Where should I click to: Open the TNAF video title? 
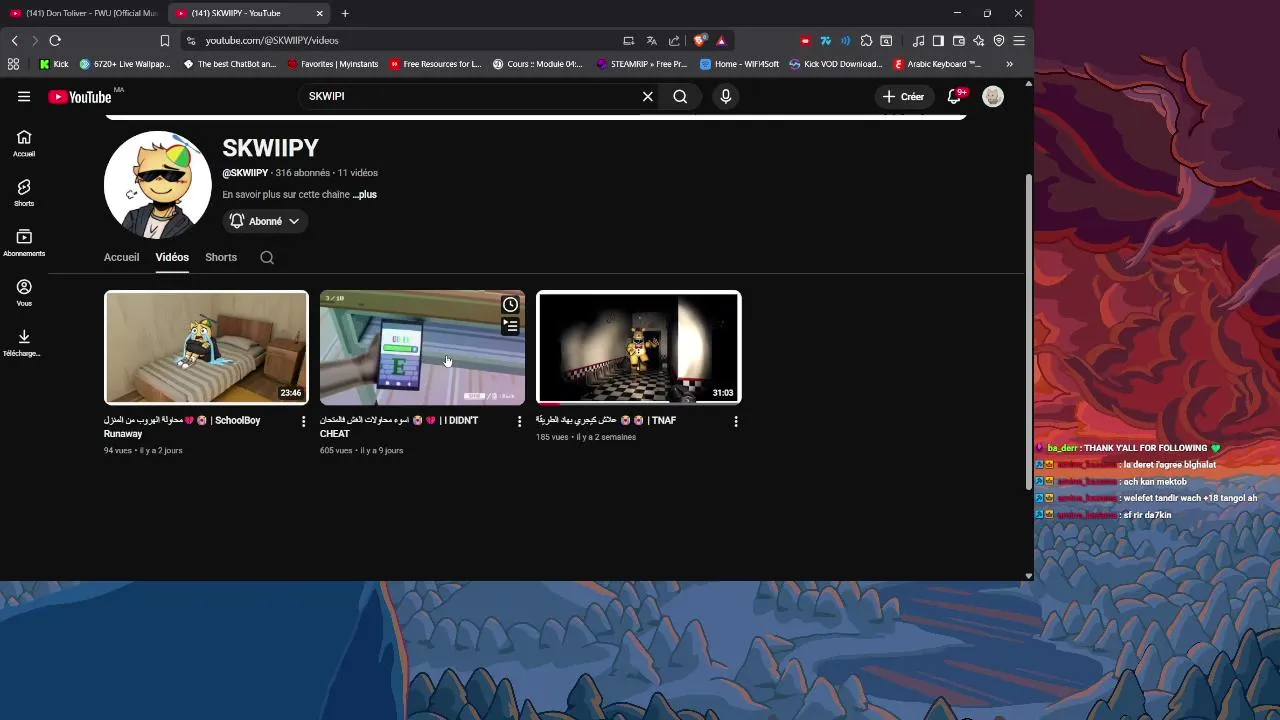(606, 421)
